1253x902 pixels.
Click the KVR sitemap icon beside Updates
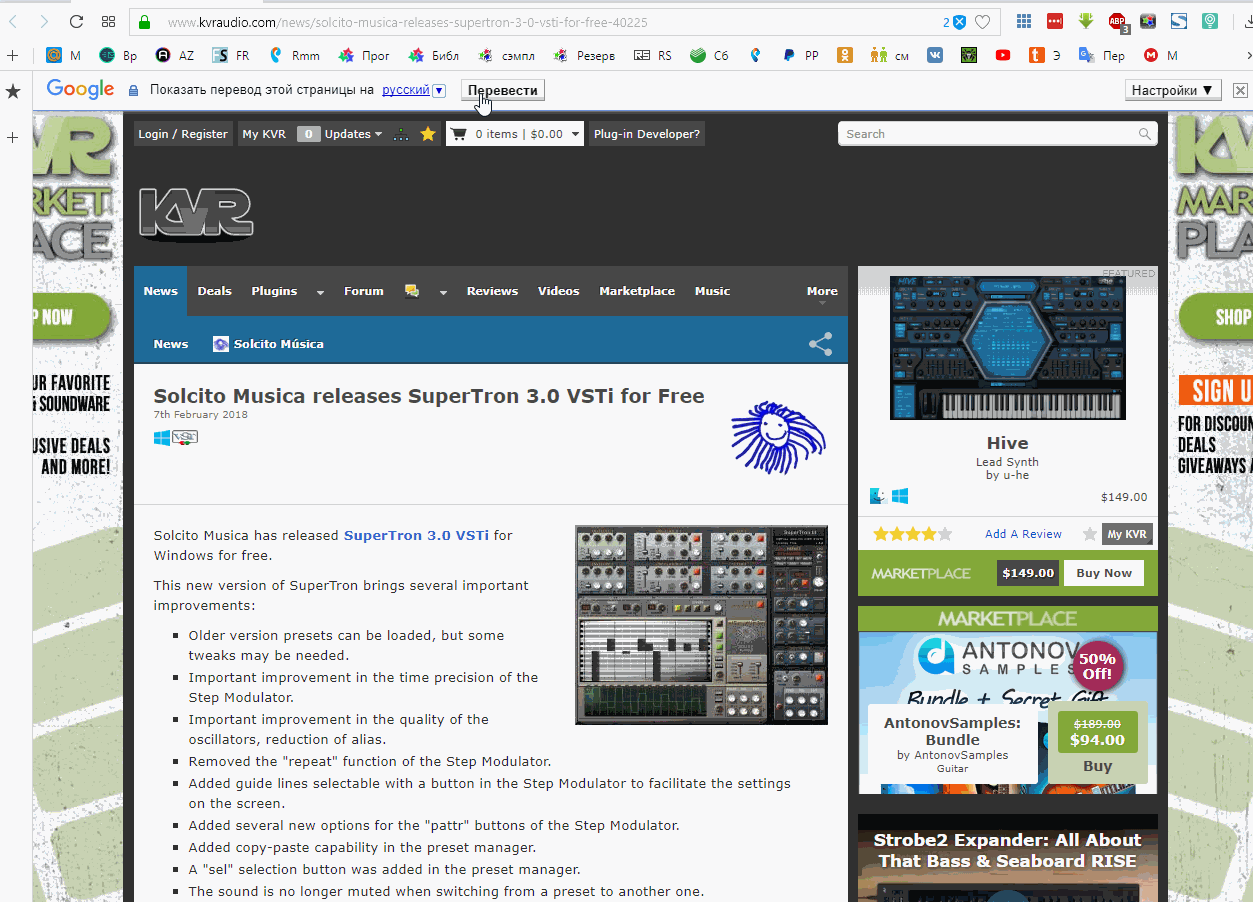click(401, 134)
